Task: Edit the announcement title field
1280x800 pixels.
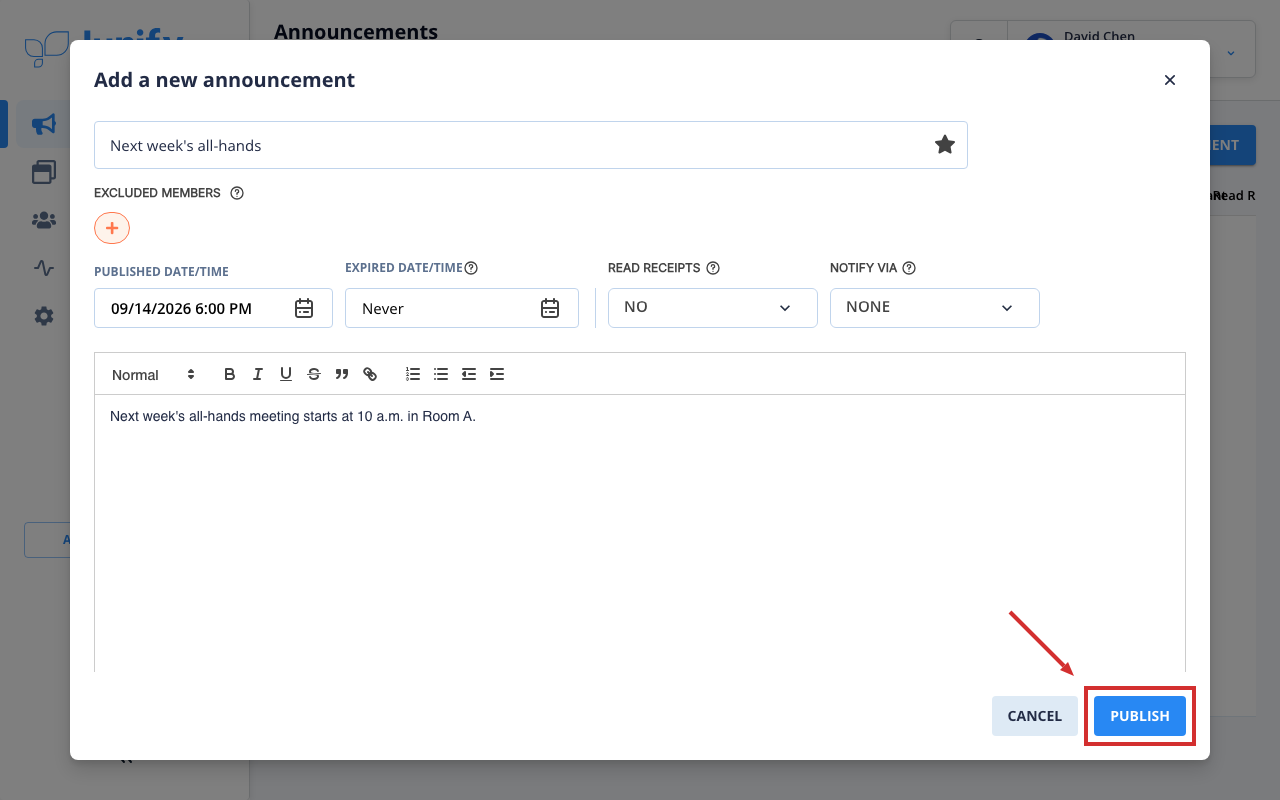Action: [x=531, y=145]
